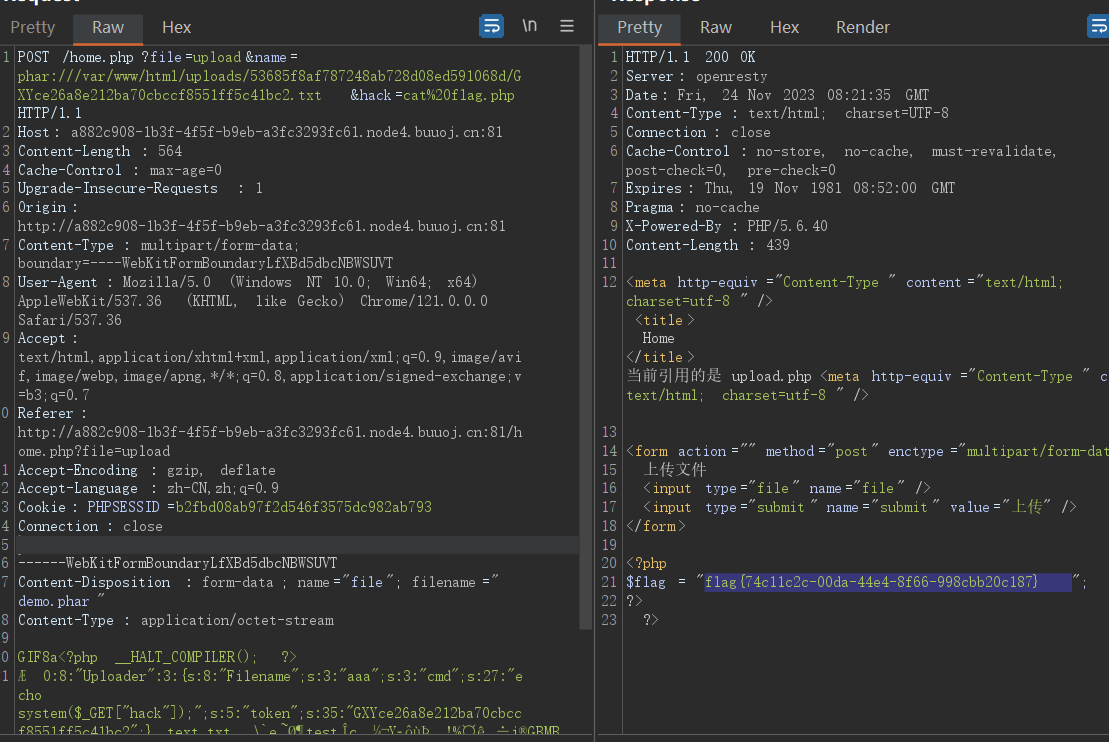Viewport: 1109px width, 742px height.
Task: Open the Request panel hamburger menu
Action: (567, 26)
